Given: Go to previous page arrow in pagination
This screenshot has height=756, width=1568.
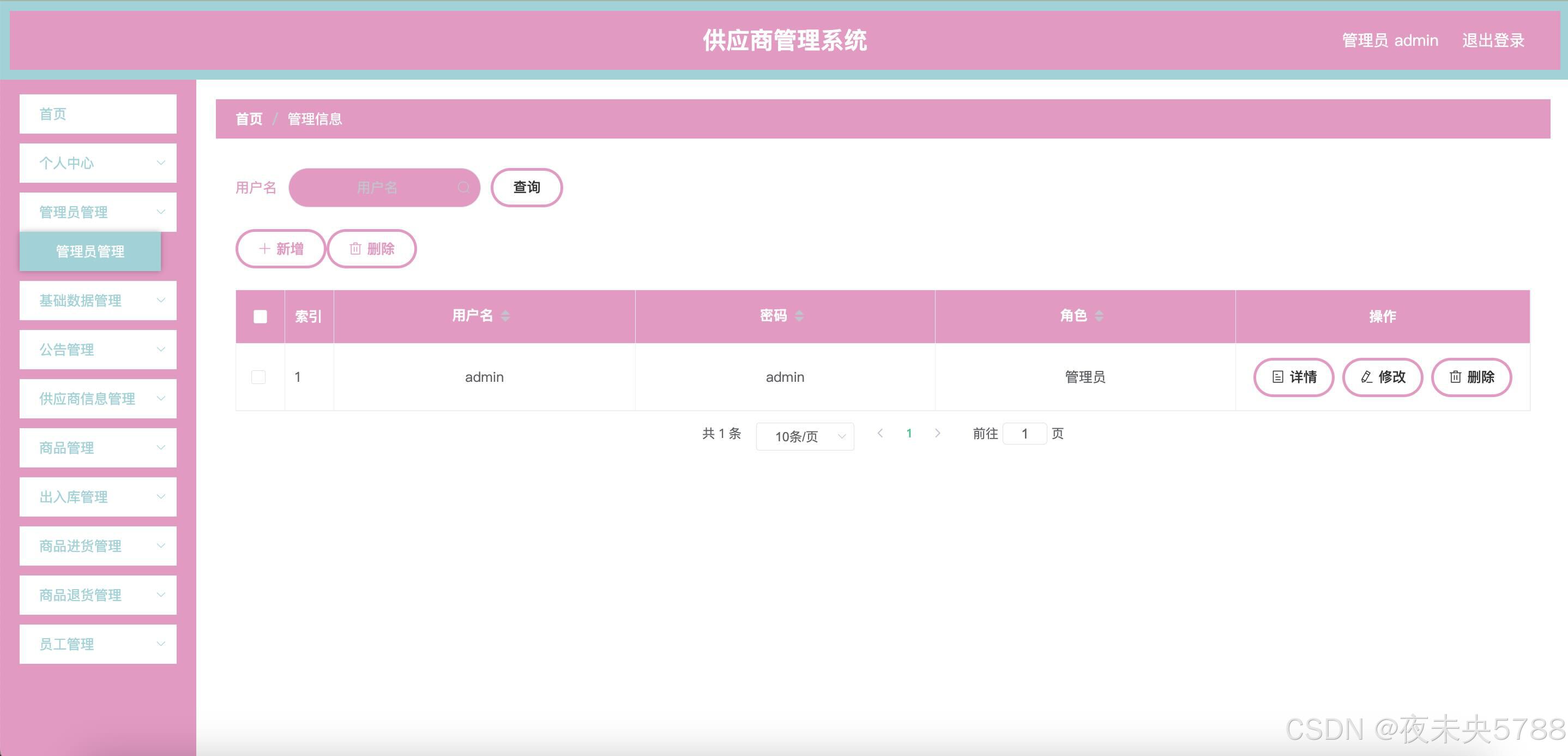Looking at the screenshot, I should coord(880,433).
